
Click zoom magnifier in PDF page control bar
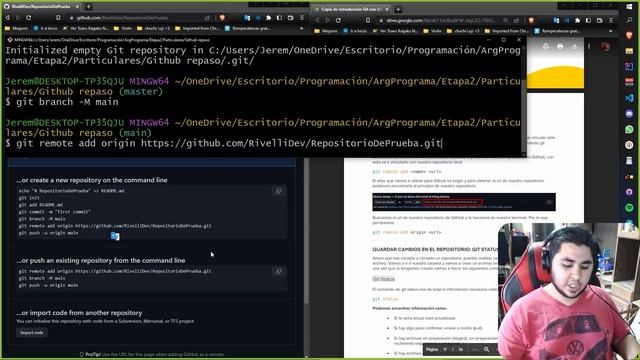487,349
